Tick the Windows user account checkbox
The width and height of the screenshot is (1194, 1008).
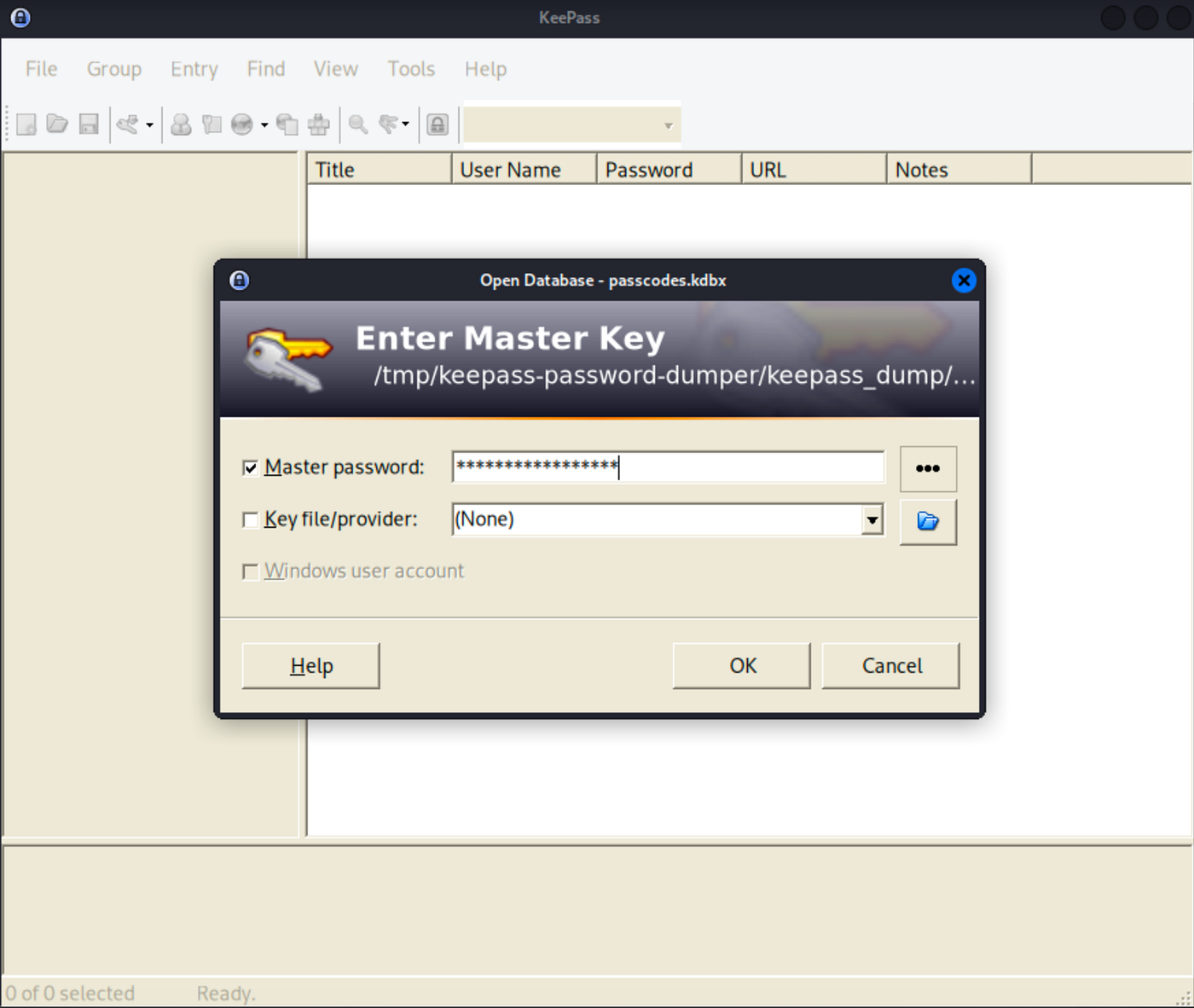click(250, 571)
